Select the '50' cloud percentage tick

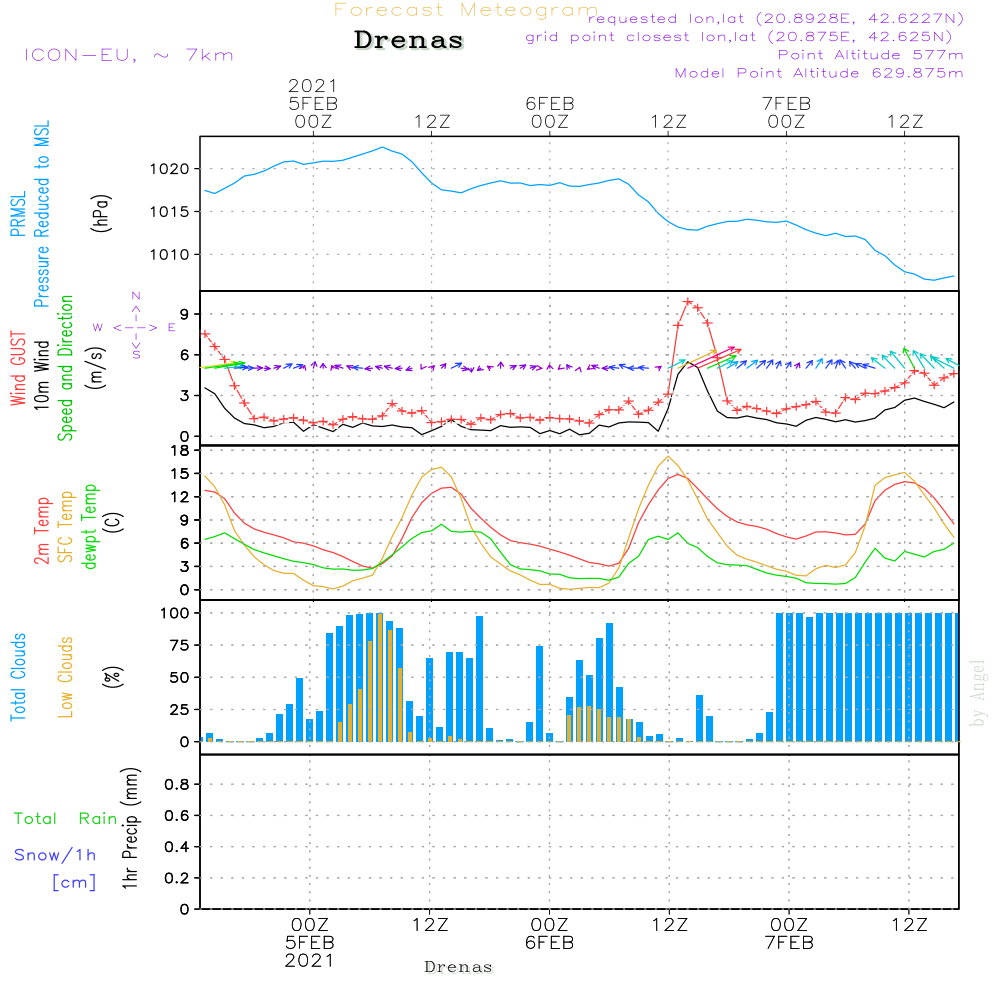coord(180,677)
